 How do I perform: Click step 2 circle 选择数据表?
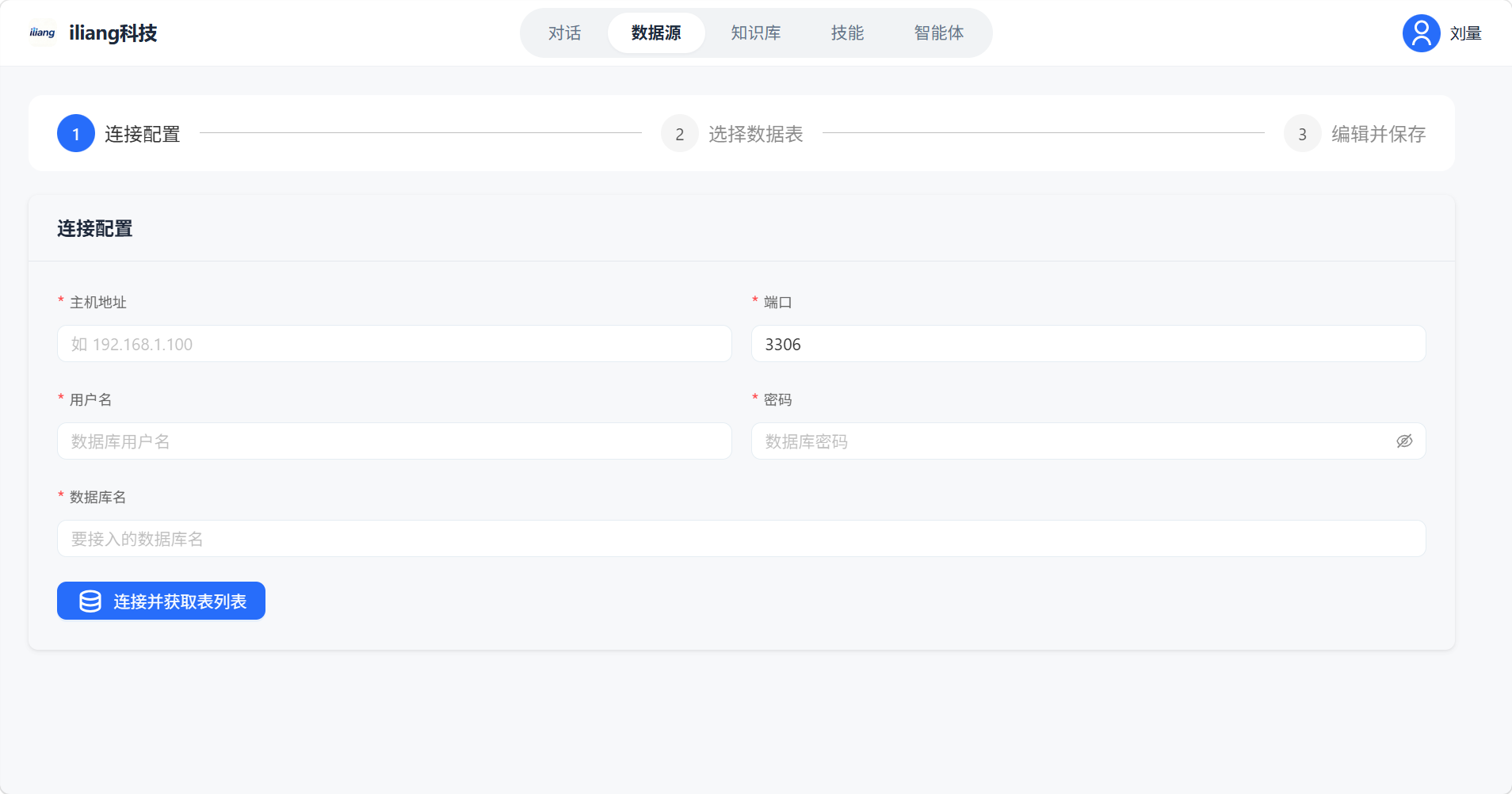[680, 134]
